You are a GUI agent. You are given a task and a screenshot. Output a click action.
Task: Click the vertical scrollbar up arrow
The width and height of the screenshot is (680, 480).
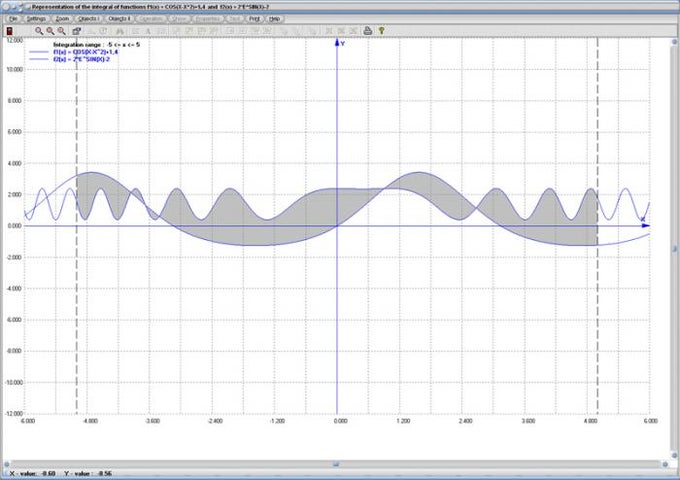[x=674, y=42]
